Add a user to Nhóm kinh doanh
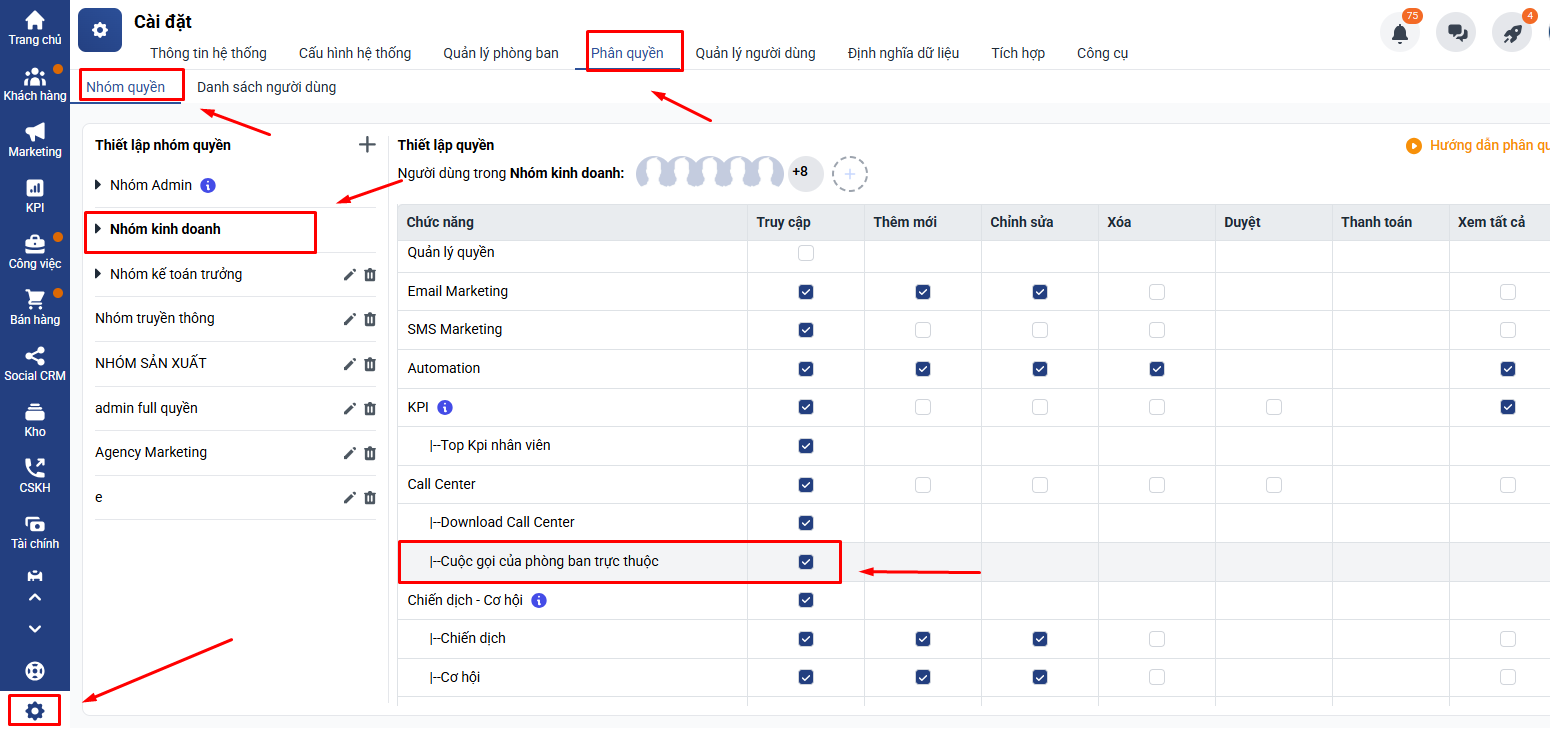This screenshot has height=731, width=1550. point(850,174)
